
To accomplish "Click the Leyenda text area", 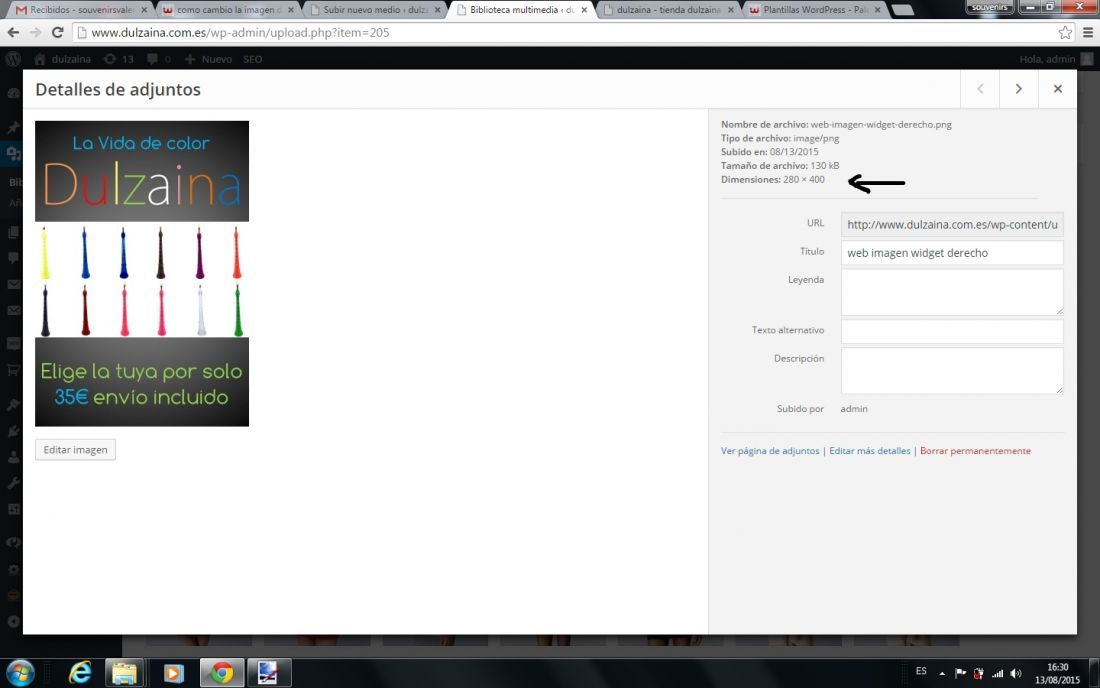I will click(952, 292).
